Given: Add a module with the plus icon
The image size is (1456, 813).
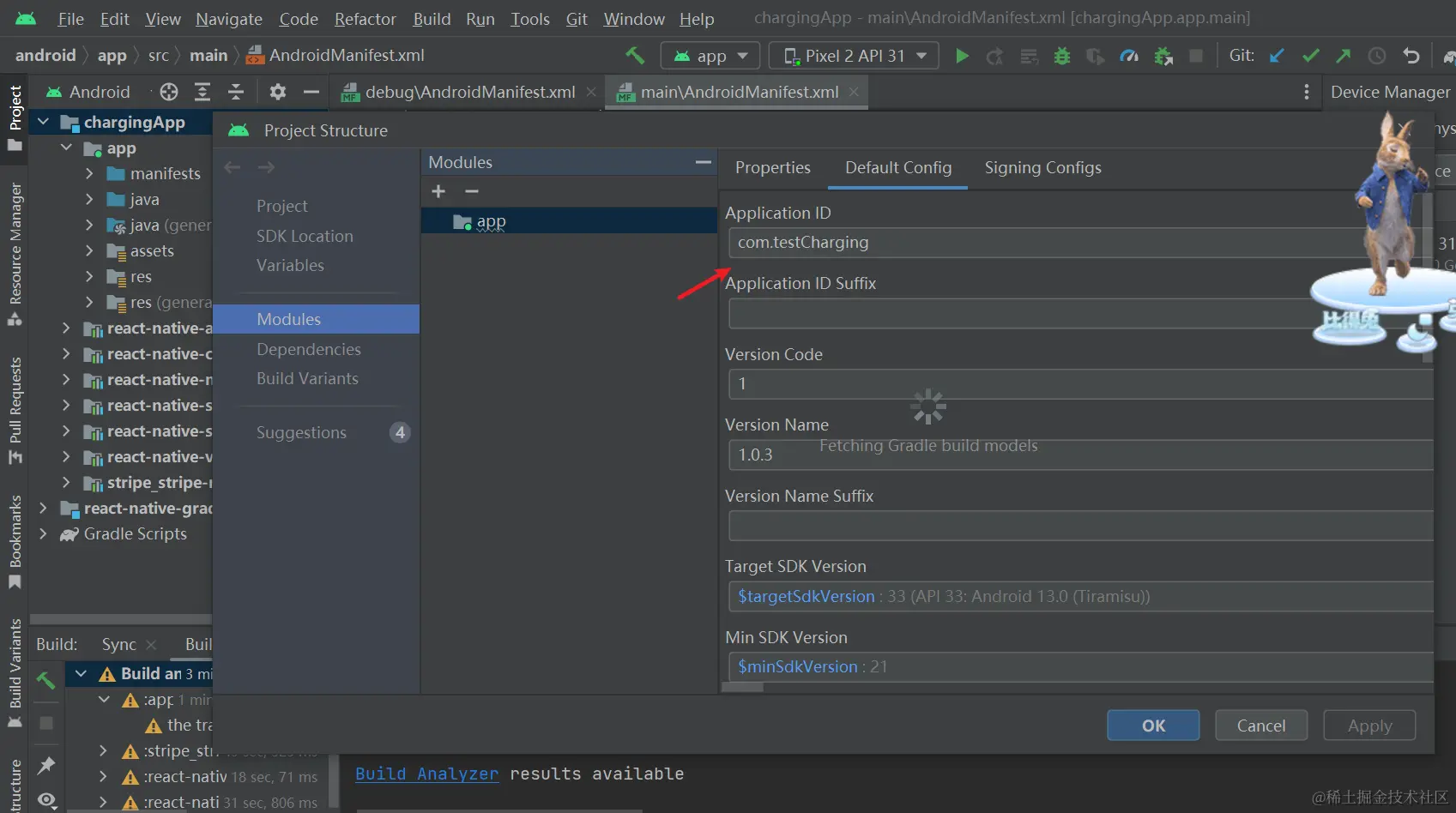Looking at the screenshot, I should [438, 191].
